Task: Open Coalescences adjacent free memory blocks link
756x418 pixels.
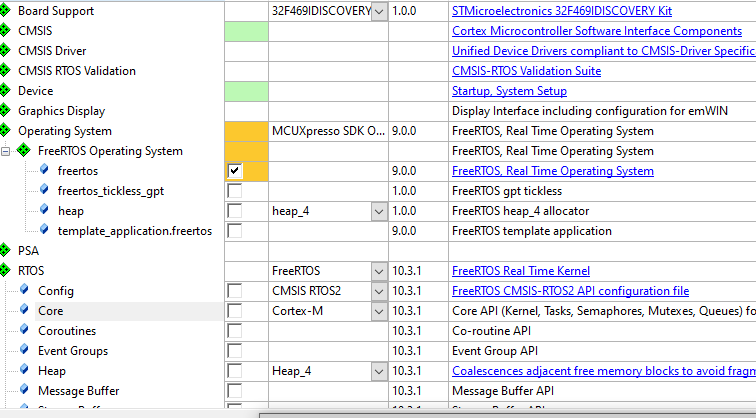Action: pos(604,371)
